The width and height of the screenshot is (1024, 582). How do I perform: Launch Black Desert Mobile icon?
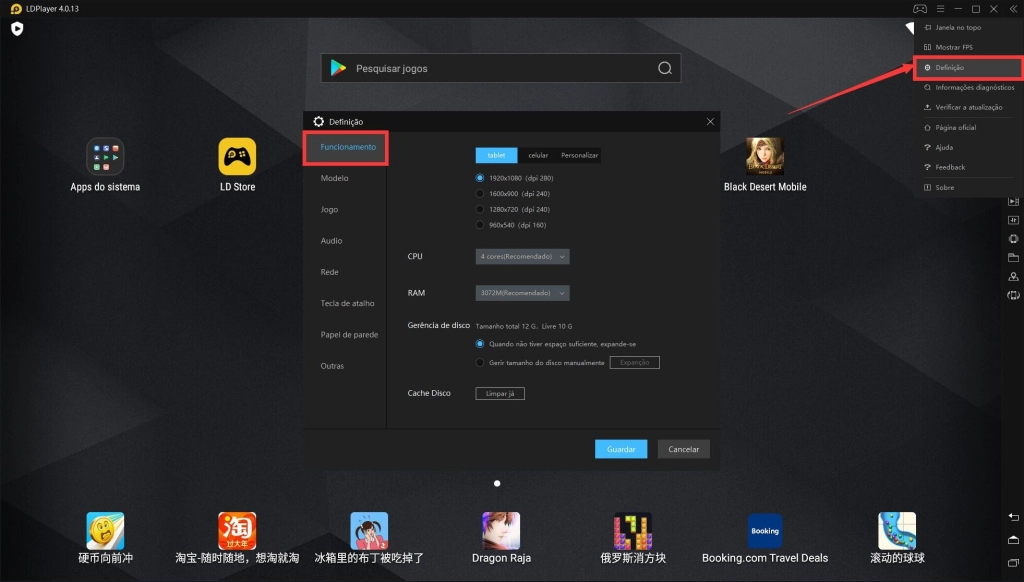point(765,156)
